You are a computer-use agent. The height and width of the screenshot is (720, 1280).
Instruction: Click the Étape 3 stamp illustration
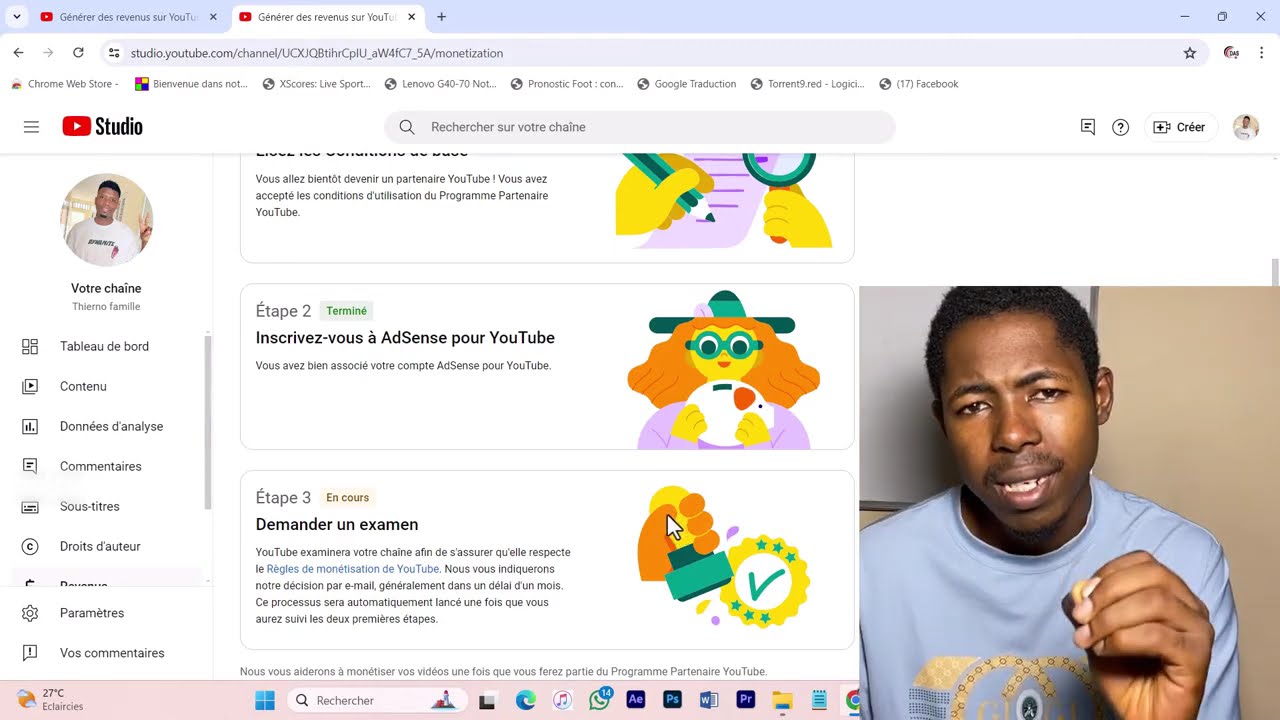723,556
